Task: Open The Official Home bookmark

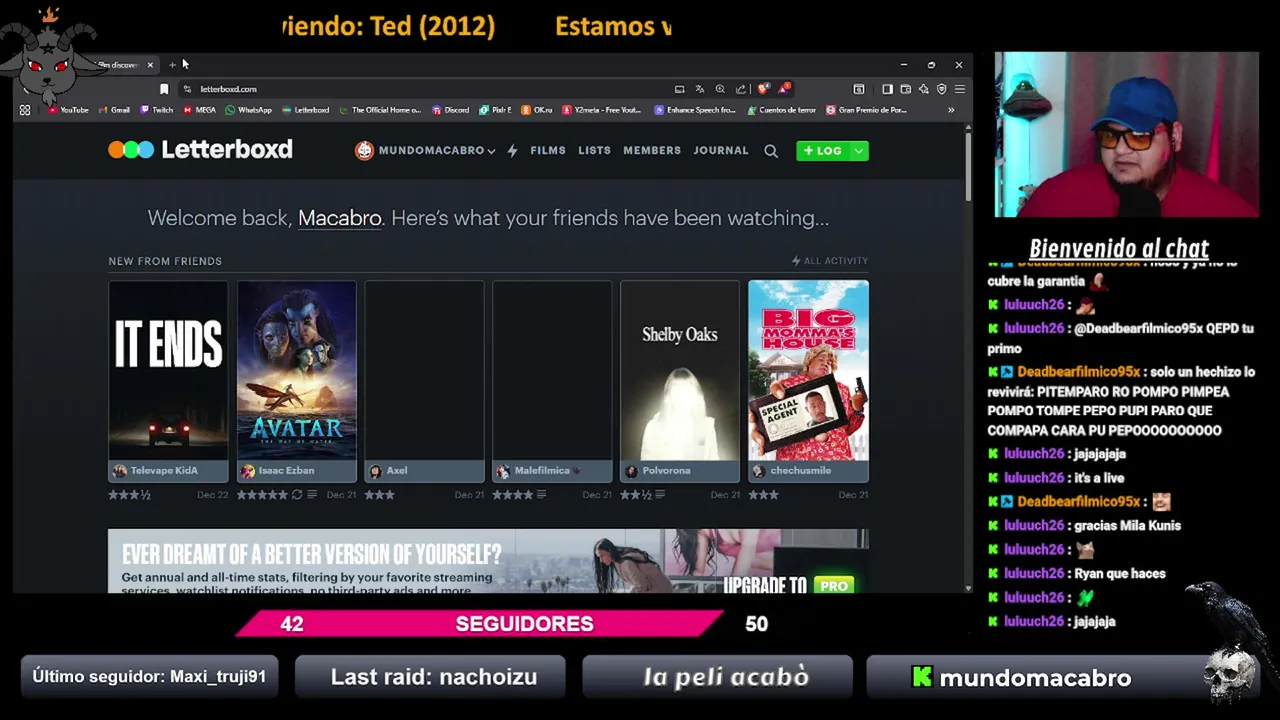Action: [381, 110]
